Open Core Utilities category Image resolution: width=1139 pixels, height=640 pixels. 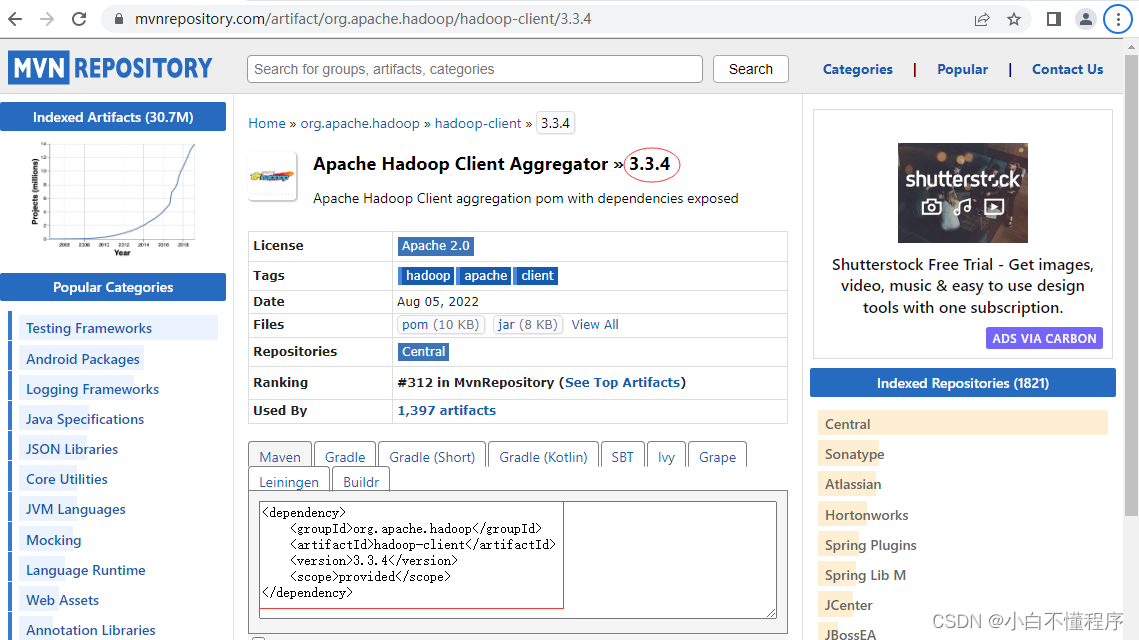pos(67,479)
